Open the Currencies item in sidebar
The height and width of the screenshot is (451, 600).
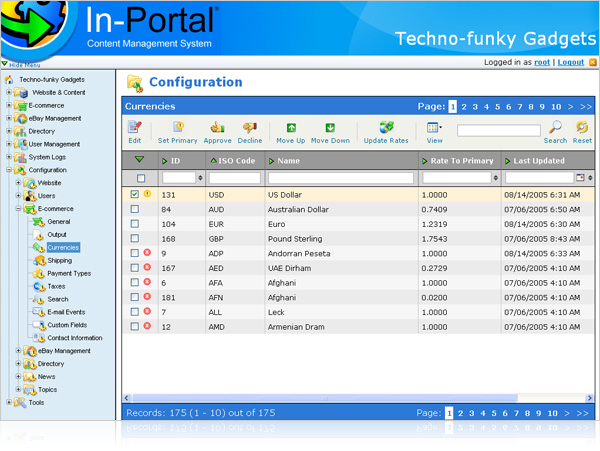(63, 247)
